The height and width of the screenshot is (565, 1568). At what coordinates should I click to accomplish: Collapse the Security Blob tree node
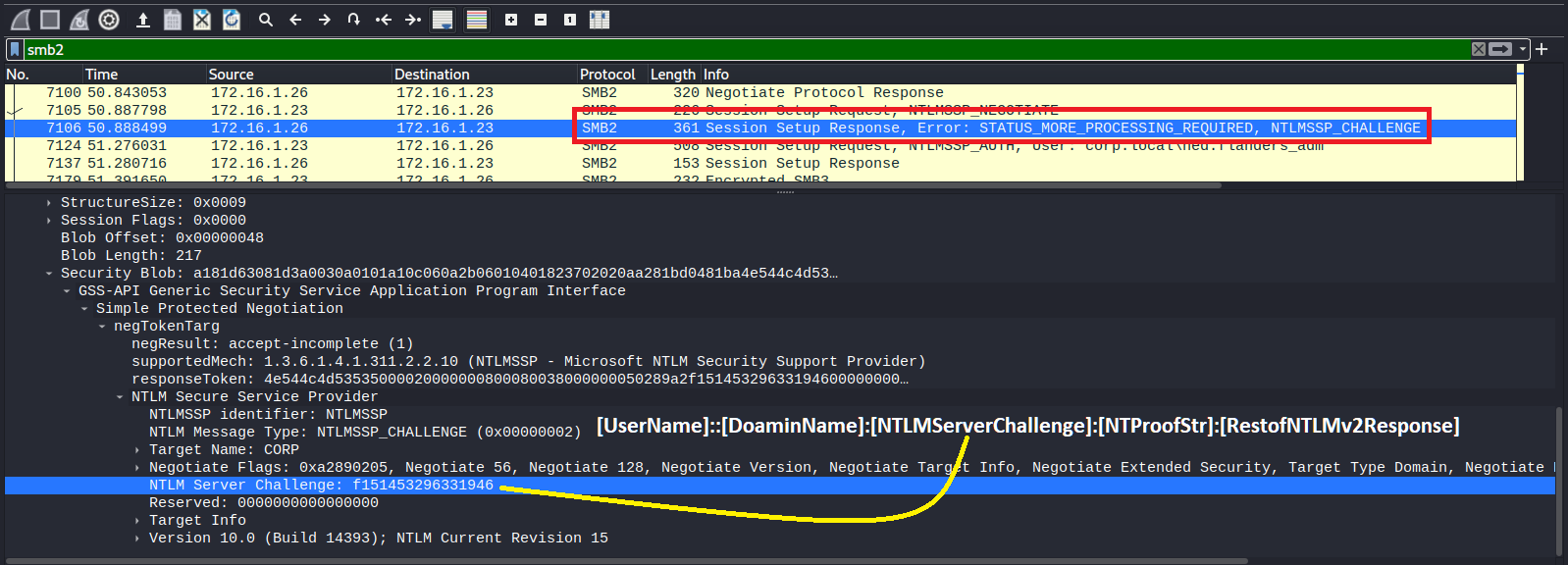49,274
